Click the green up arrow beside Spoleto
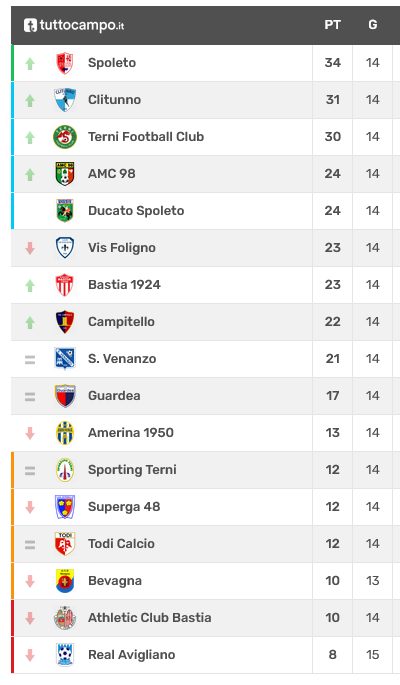The image size is (400, 685). coord(30,64)
